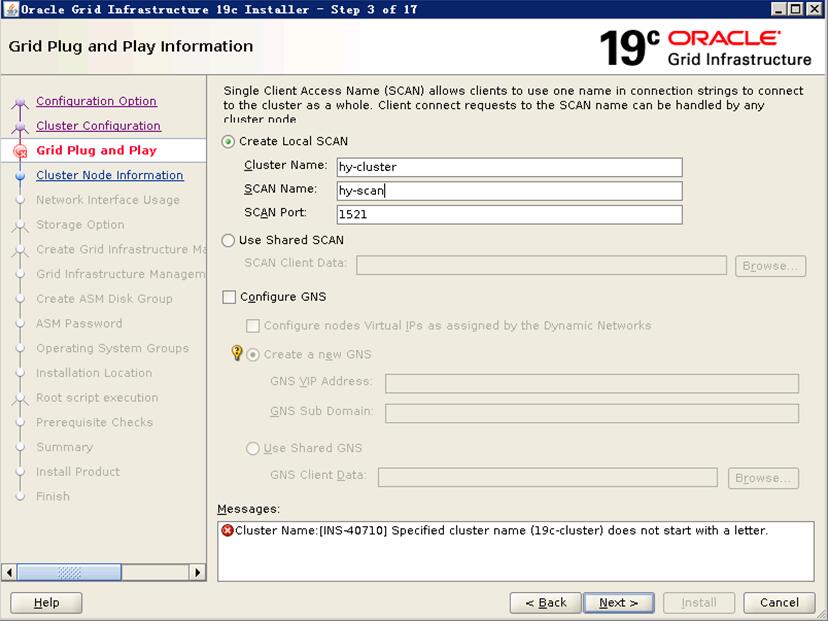Image resolution: width=828 pixels, height=621 pixels.
Task: Click the Next button
Action: click(619, 603)
